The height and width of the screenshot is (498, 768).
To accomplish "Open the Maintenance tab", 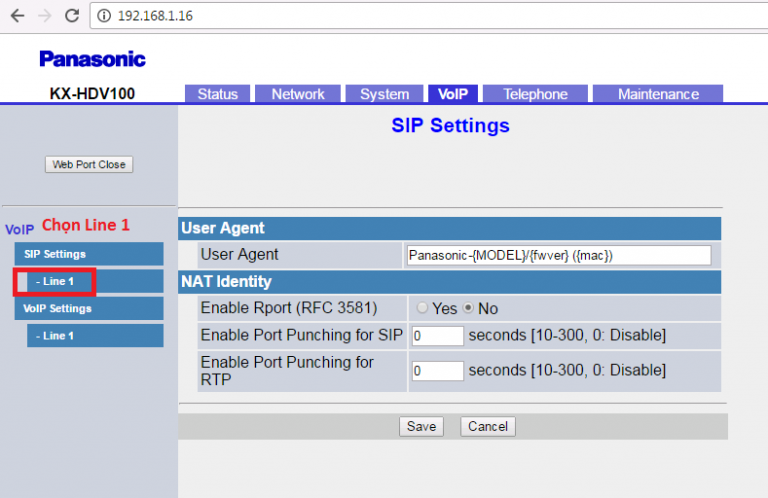I will click(657, 94).
